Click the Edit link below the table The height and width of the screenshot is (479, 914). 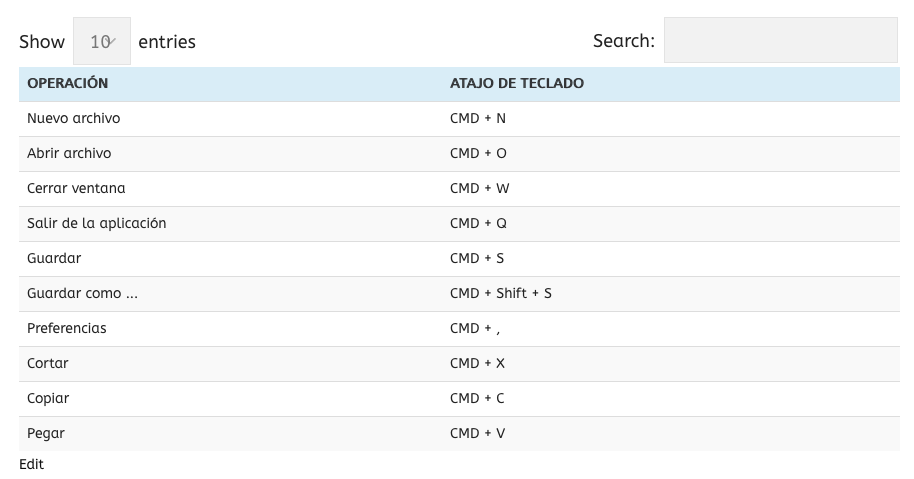tap(32, 464)
